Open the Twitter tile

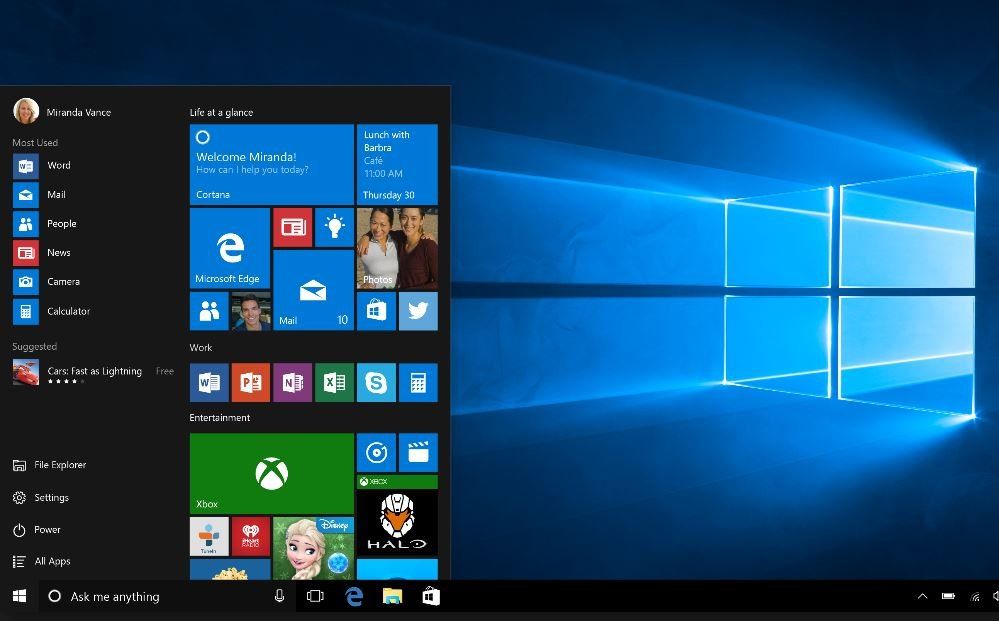pos(418,311)
